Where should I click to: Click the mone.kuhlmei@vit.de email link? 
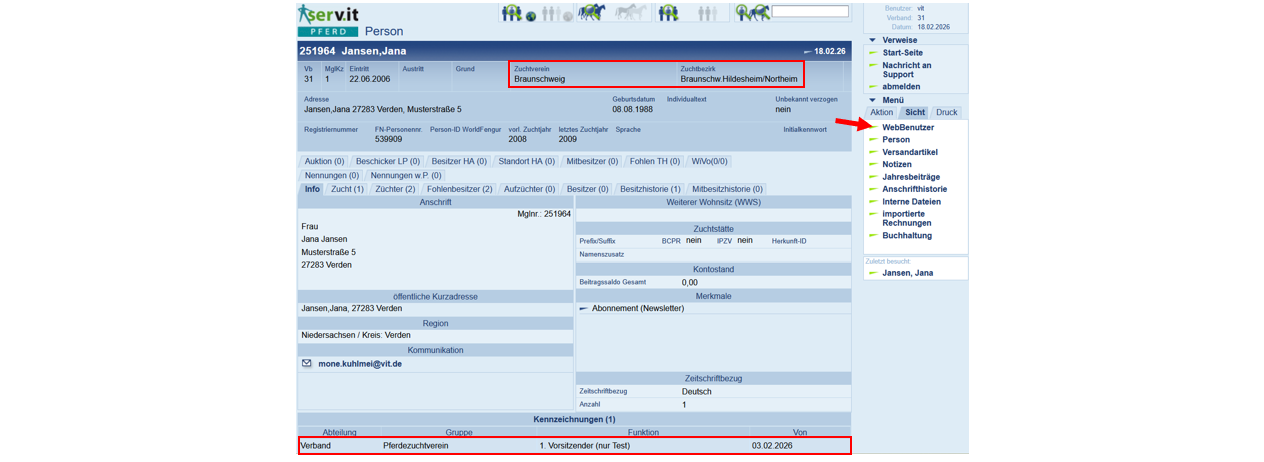tap(360, 364)
